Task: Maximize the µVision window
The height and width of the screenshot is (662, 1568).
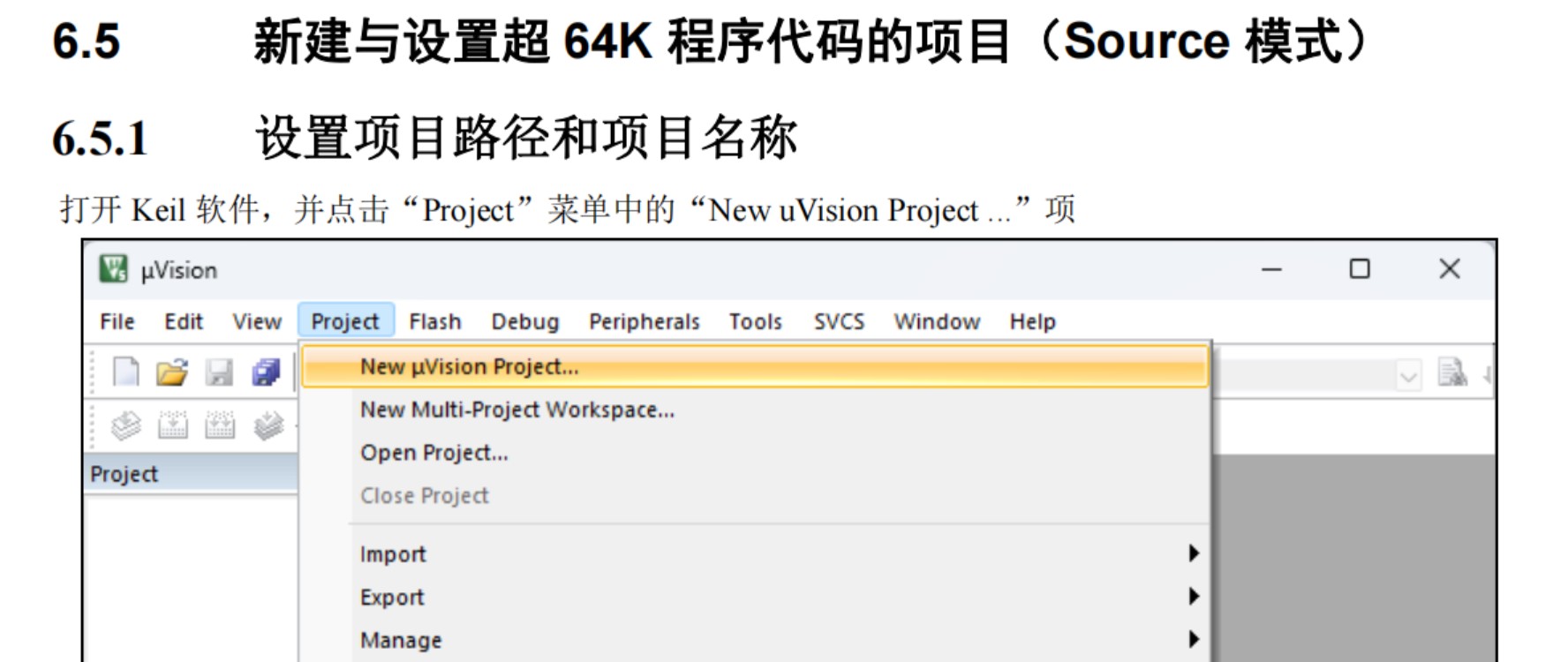Action: (x=1360, y=269)
